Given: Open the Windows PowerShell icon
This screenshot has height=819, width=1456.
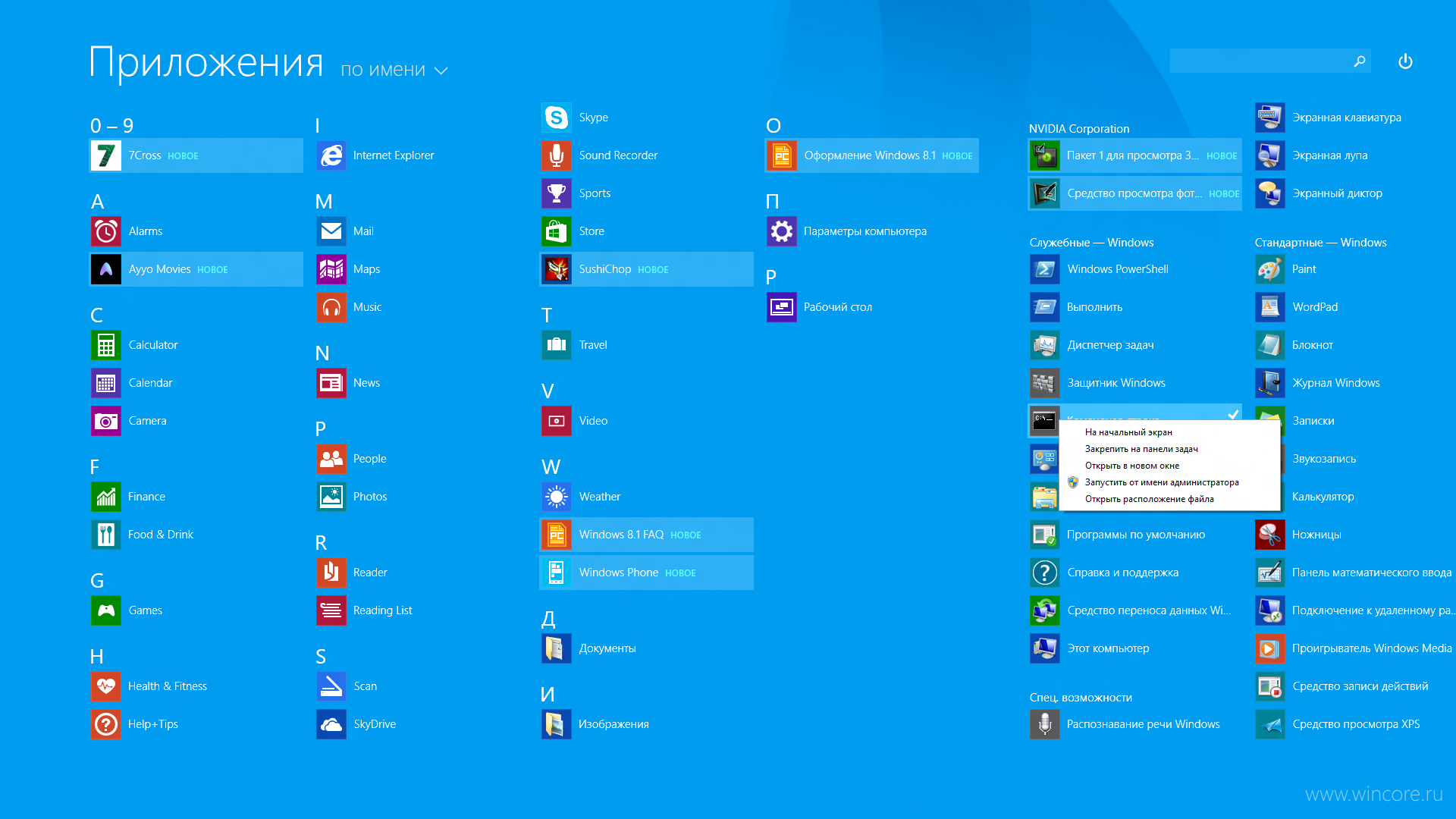Looking at the screenshot, I should 1045,269.
